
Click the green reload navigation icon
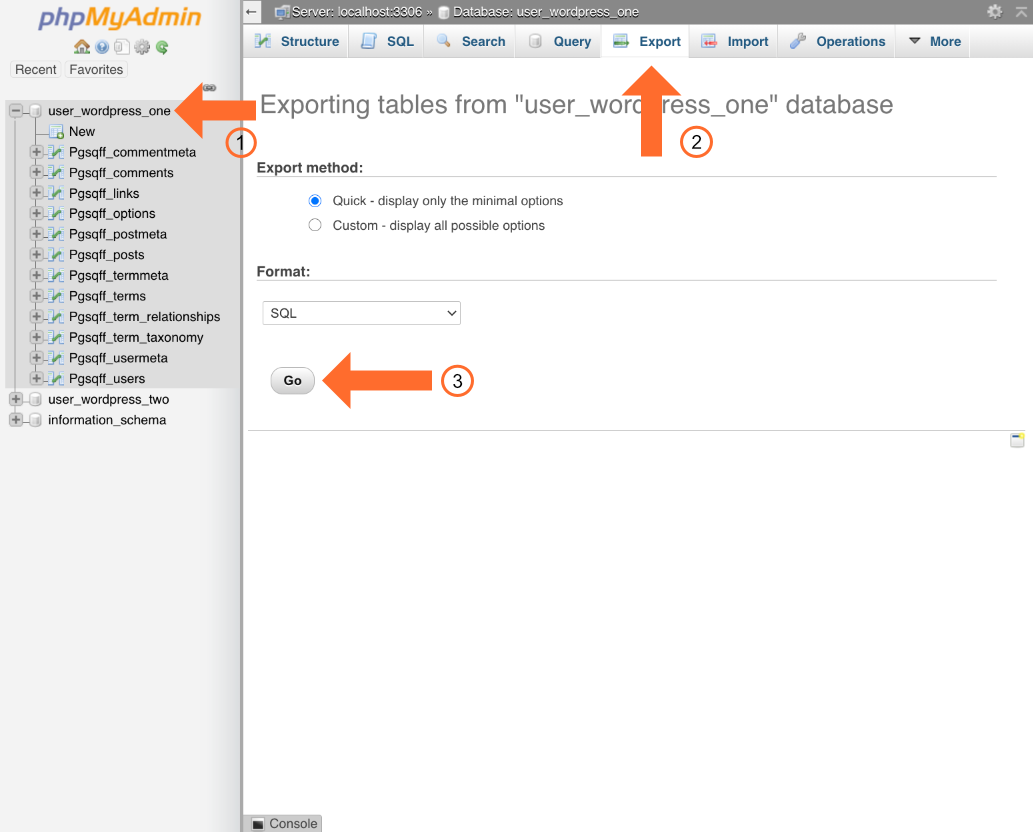(162, 47)
